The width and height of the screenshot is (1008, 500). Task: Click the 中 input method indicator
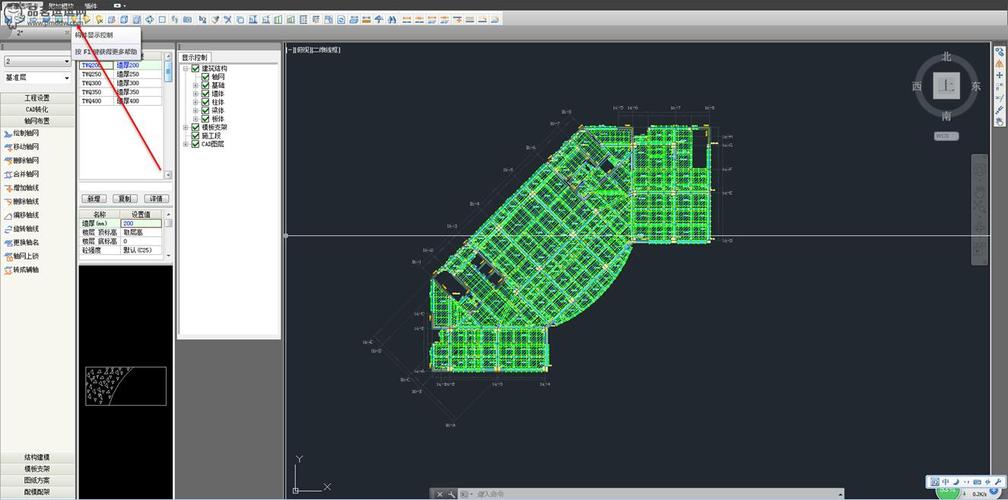tap(946, 482)
